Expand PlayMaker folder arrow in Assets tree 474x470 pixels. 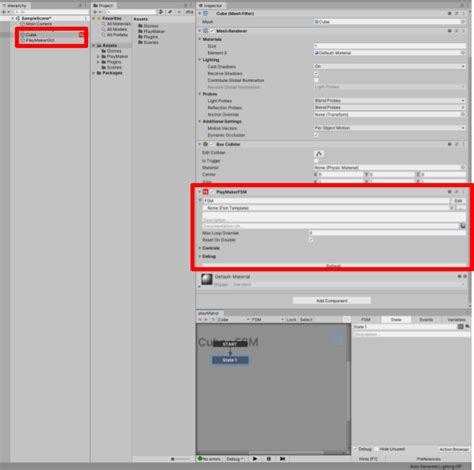click(98, 57)
